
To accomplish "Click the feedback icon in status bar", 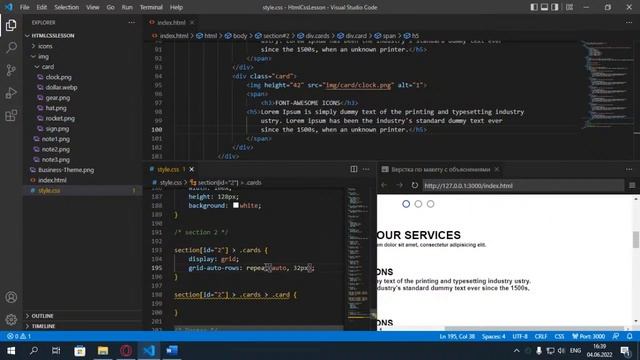I will pyautogui.click(x=616, y=336).
